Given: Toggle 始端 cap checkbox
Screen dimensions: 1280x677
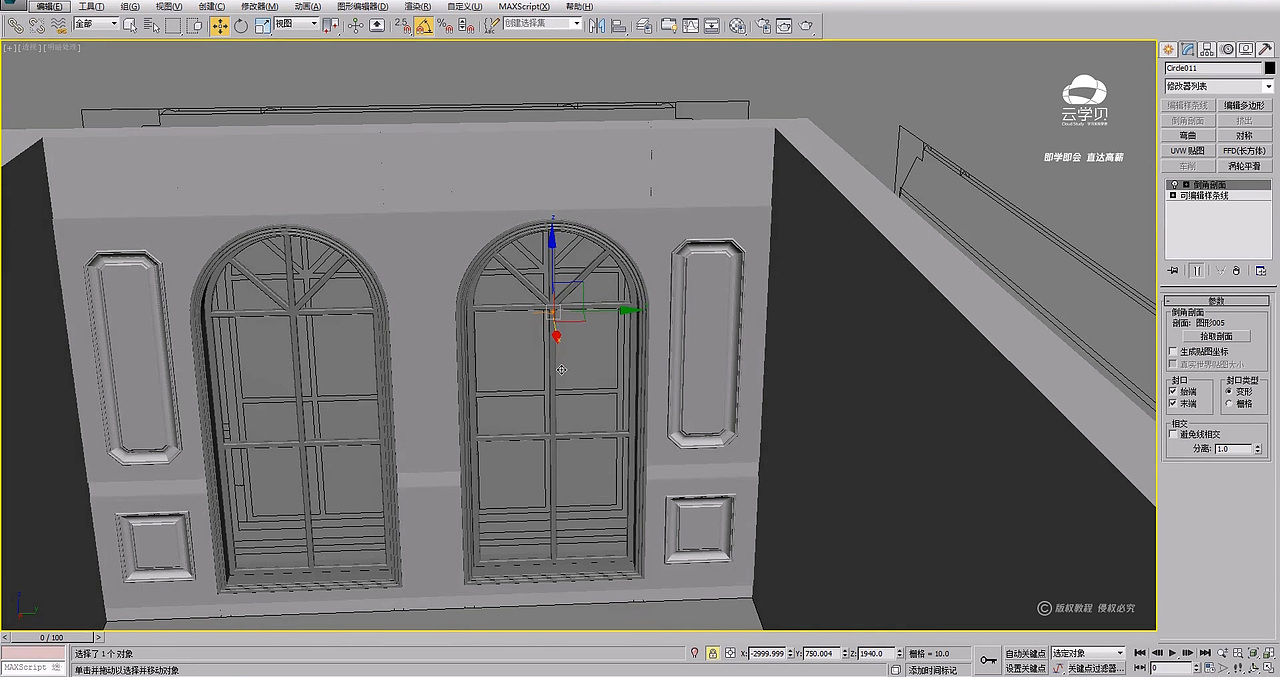Looking at the screenshot, I should coord(1173,391).
